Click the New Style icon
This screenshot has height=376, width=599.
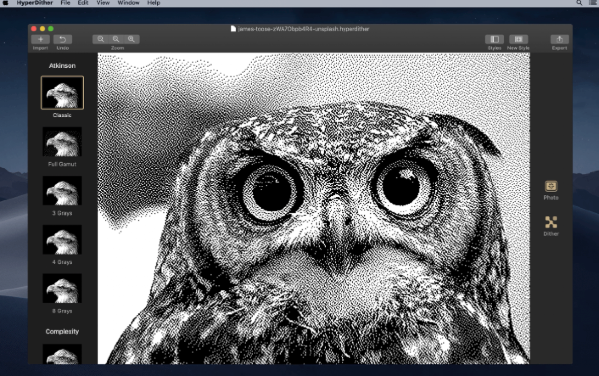518,39
